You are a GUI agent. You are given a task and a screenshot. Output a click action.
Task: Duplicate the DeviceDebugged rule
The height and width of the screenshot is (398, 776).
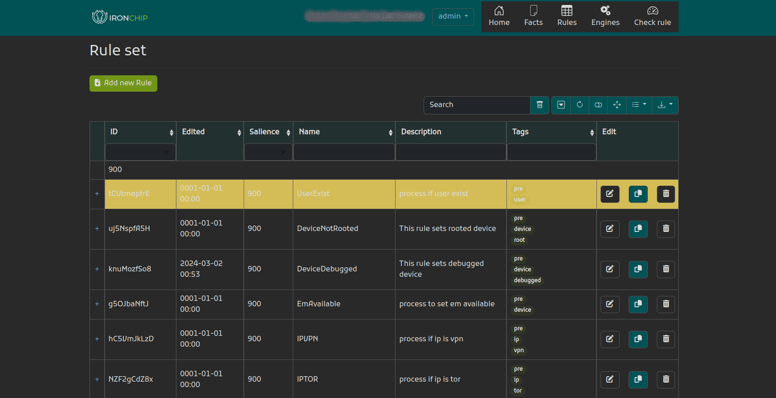tap(638, 269)
